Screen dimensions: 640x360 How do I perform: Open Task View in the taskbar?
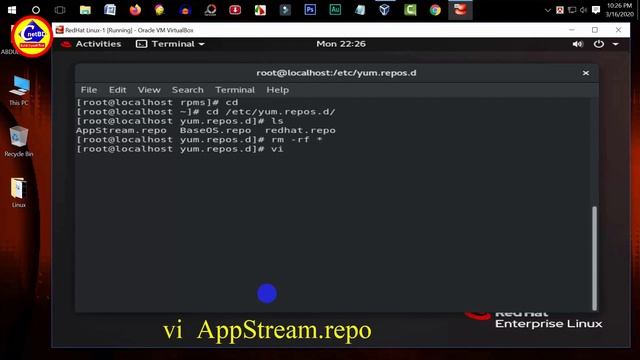(x=60, y=10)
